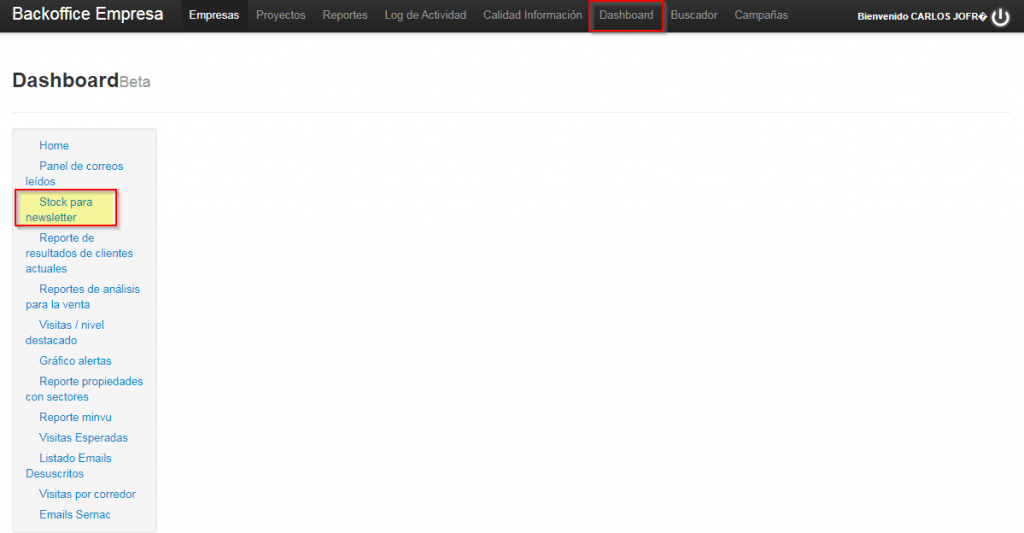Open the Home sidebar link
This screenshot has width=1024, height=533.
pyautogui.click(x=54, y=146)
